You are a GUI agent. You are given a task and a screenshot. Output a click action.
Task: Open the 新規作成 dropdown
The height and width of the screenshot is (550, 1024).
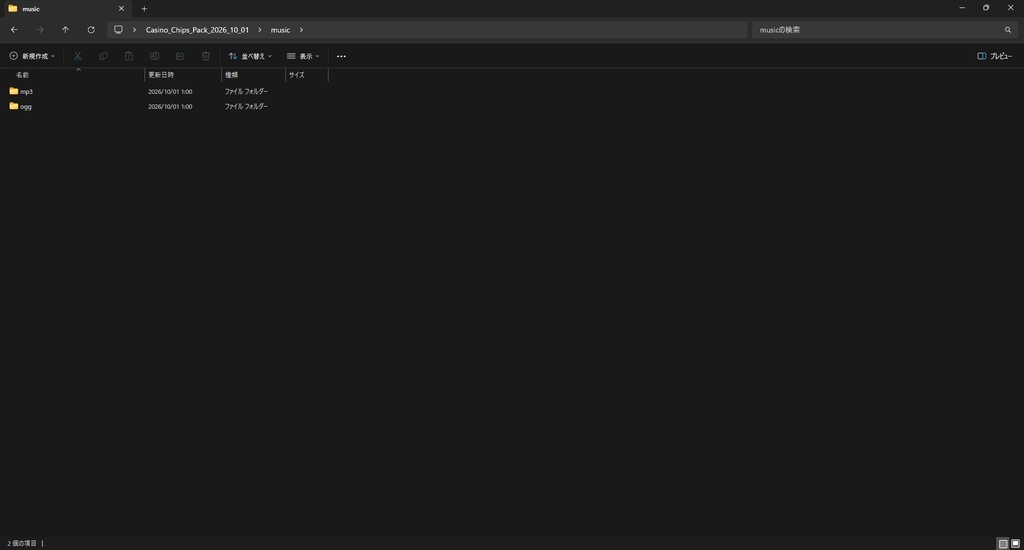(x=32, y=56)
